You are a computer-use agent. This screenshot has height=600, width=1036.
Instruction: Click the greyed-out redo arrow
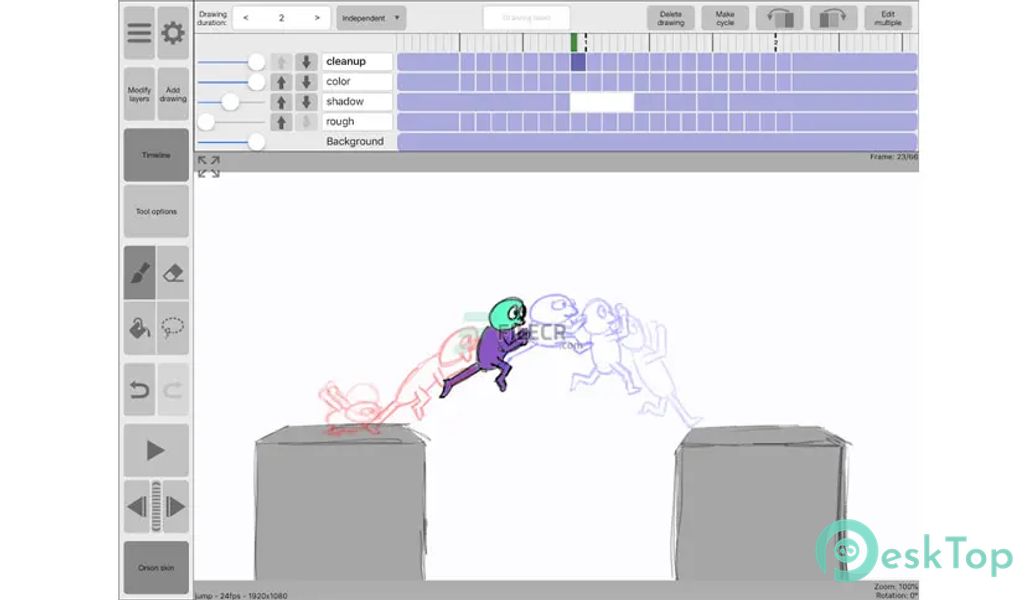tap(173, 390)
